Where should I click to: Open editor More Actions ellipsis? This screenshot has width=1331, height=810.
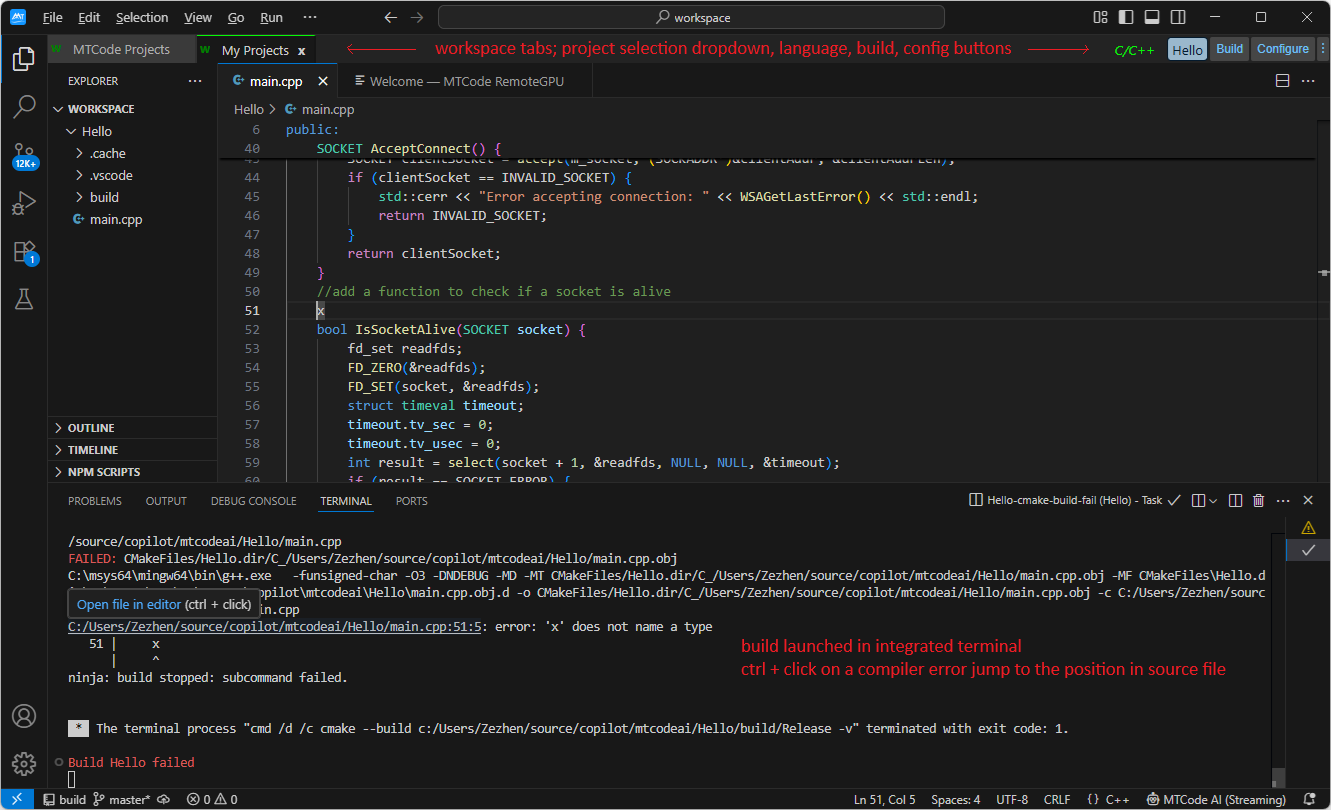(x=1308, y=81)
